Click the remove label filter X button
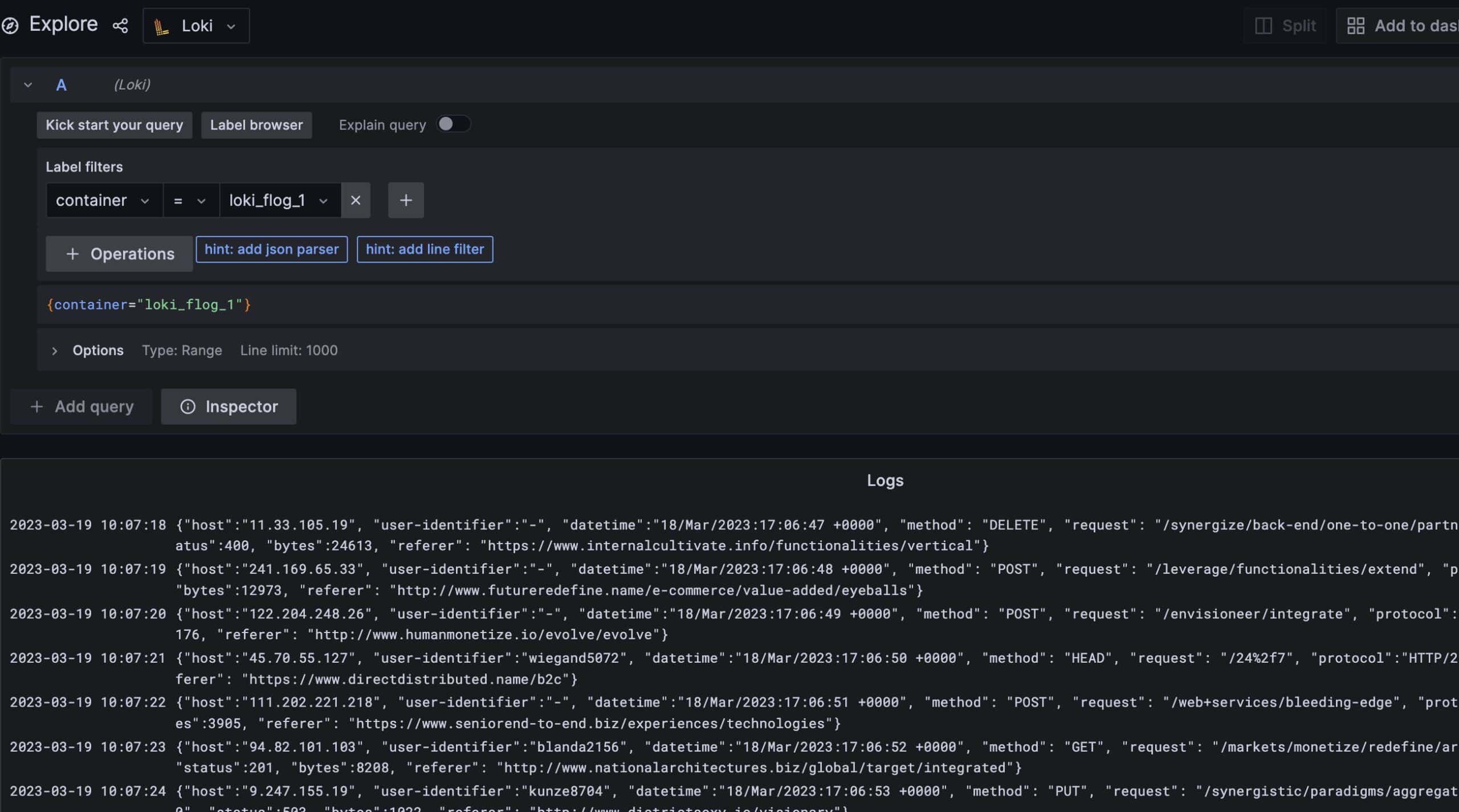Screen dimensions: 1459x812 [355, 199]
